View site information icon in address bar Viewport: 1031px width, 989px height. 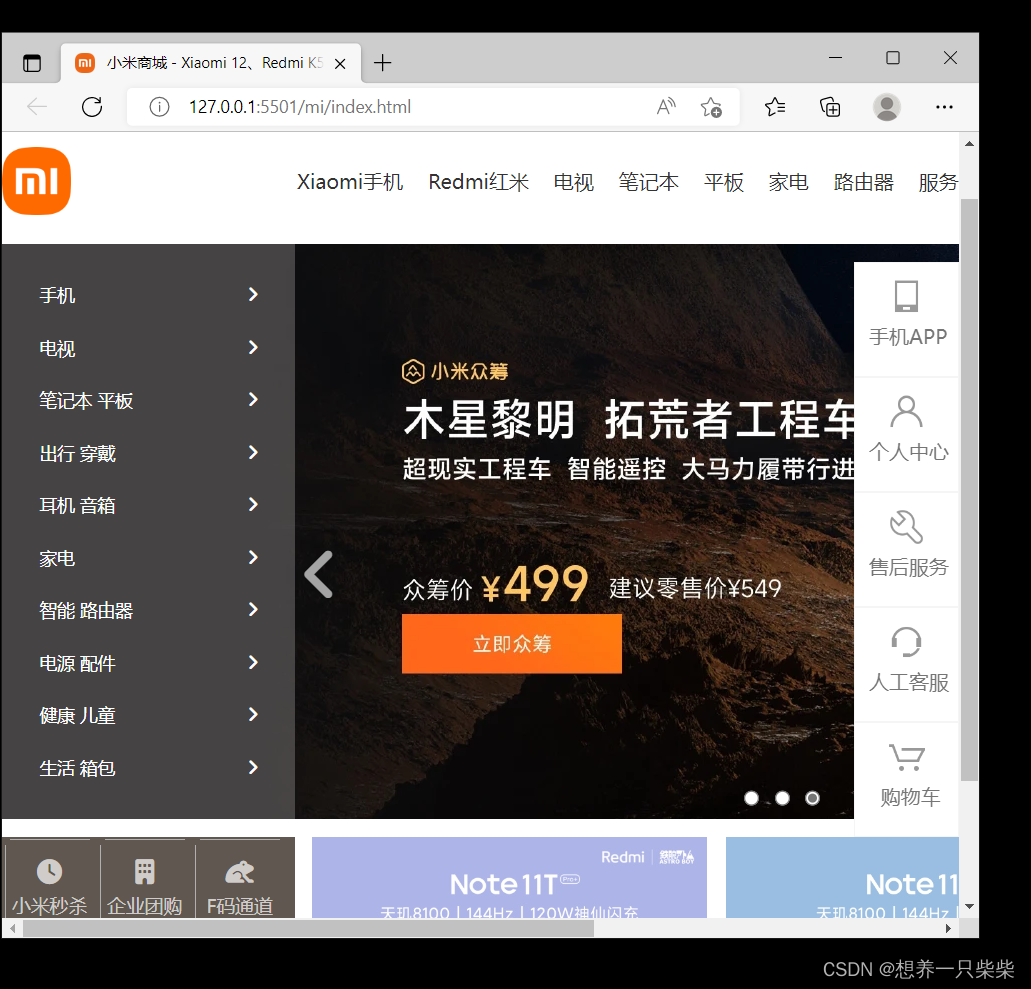pyautogui.click(x=159, y=107)
